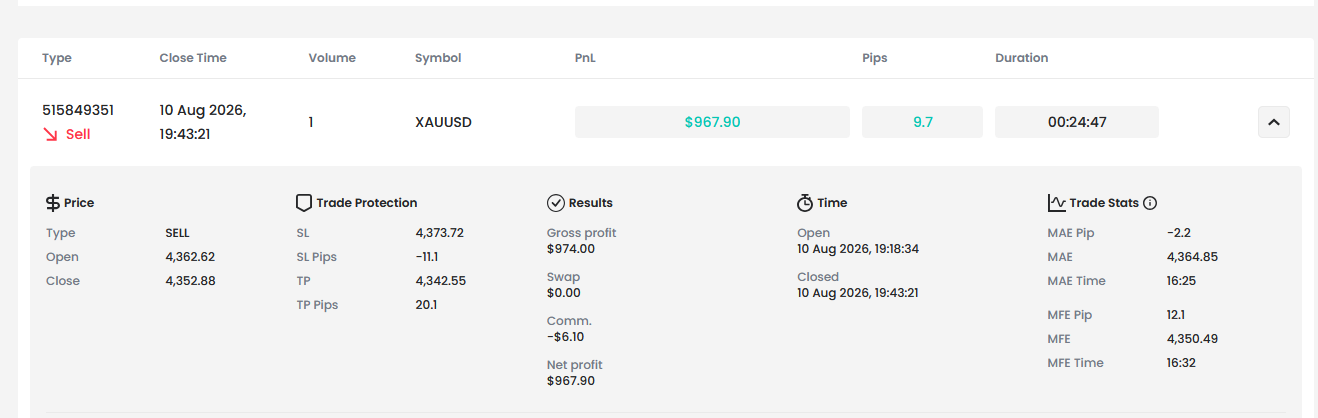The height and width of the screenshot is (418, 1318).
Task: Sort by the Volume column header
Action: pos(332,58)
